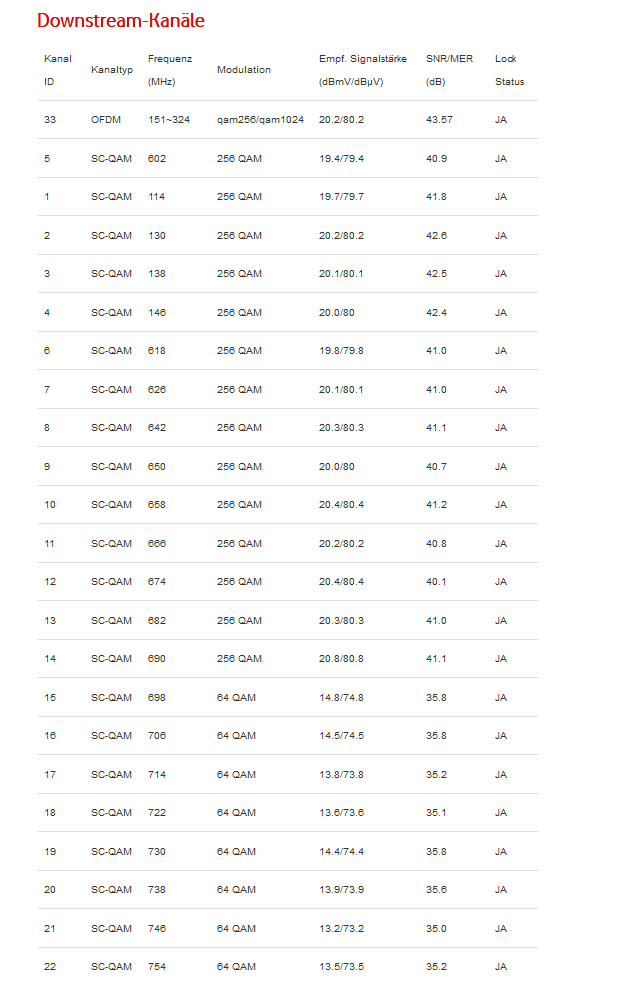
Task: Select the 43.57 SNR value
Action: click(439, 120)
